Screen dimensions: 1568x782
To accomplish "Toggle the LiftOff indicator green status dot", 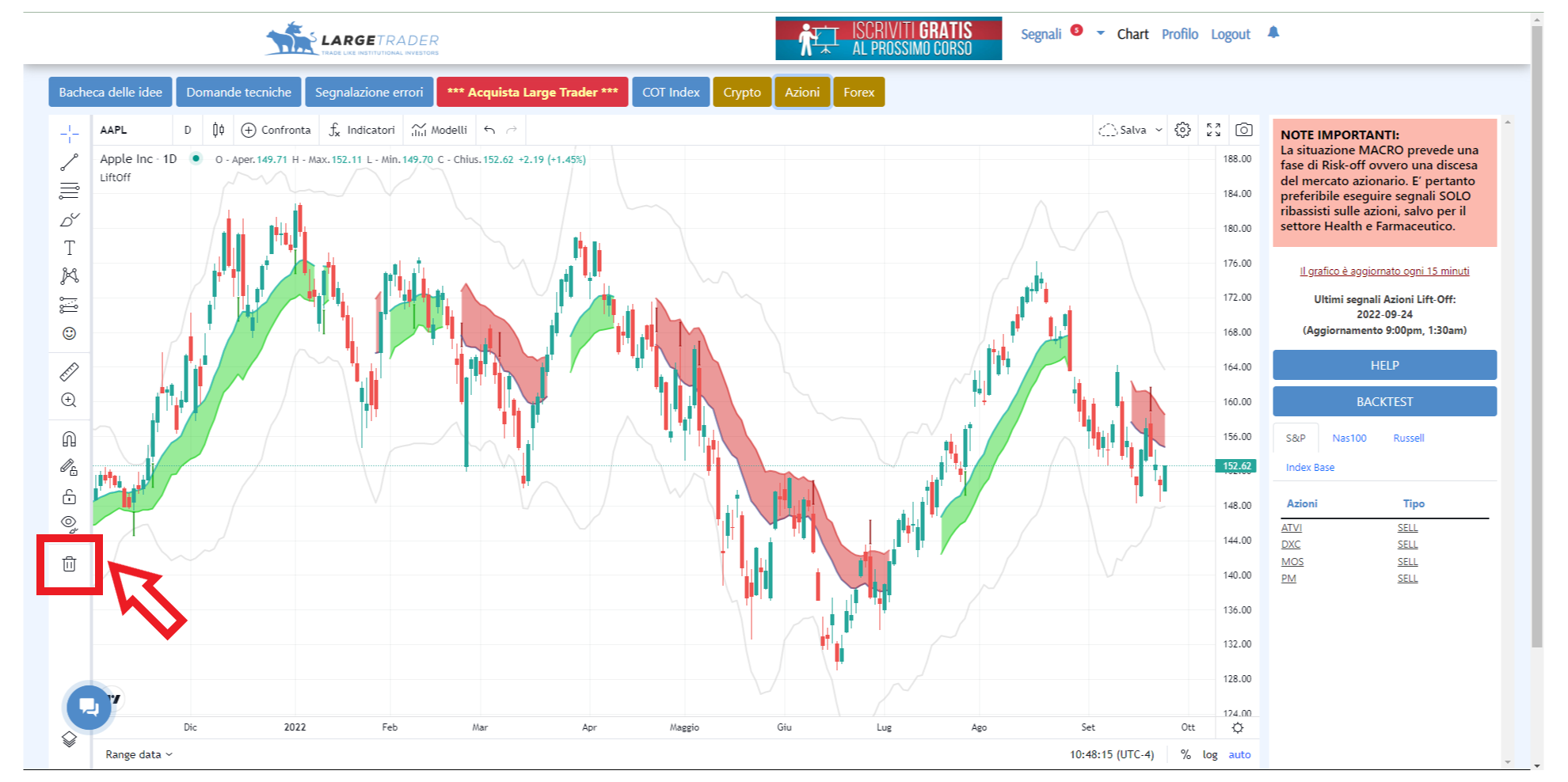I will [196, 158].
